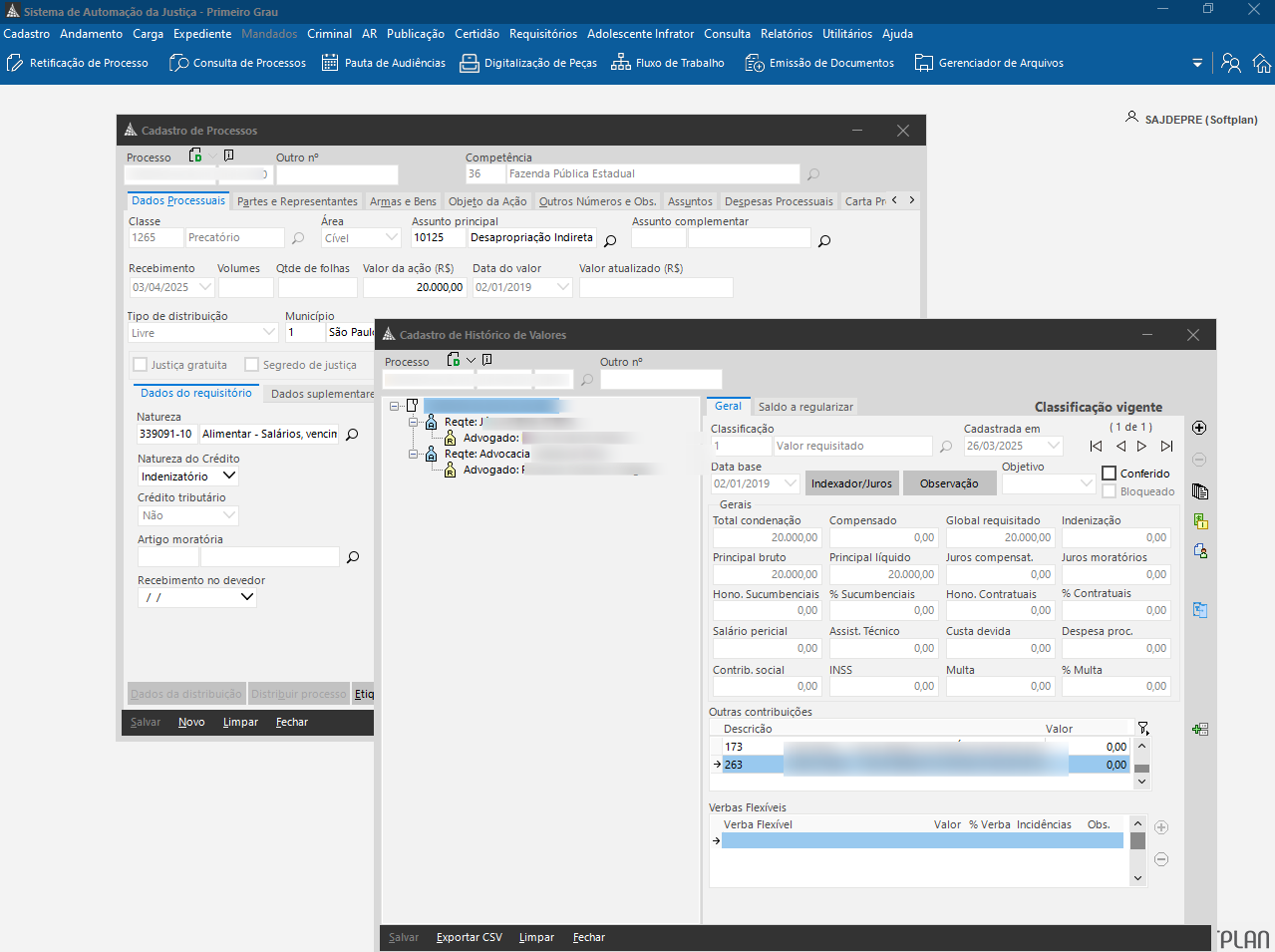Screen dimensions: 1275x952
Task: Check the Conferido checkbox
Action: point(1110,474)
